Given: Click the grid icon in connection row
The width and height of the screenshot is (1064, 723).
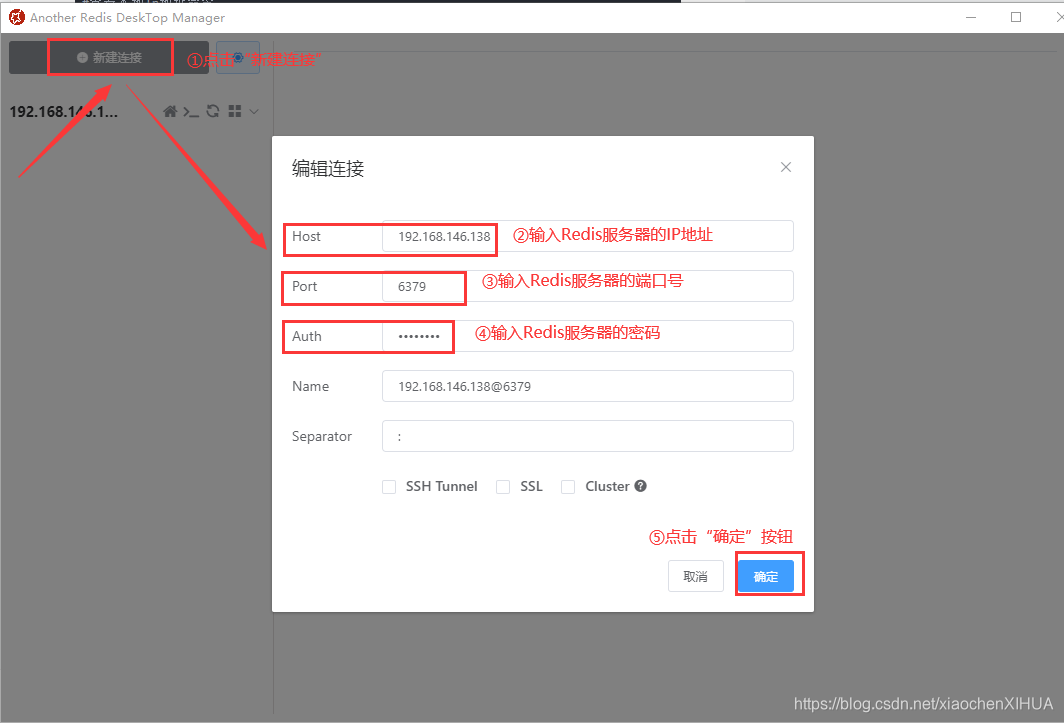Looking at the screenshot, I should coord(235,111).
